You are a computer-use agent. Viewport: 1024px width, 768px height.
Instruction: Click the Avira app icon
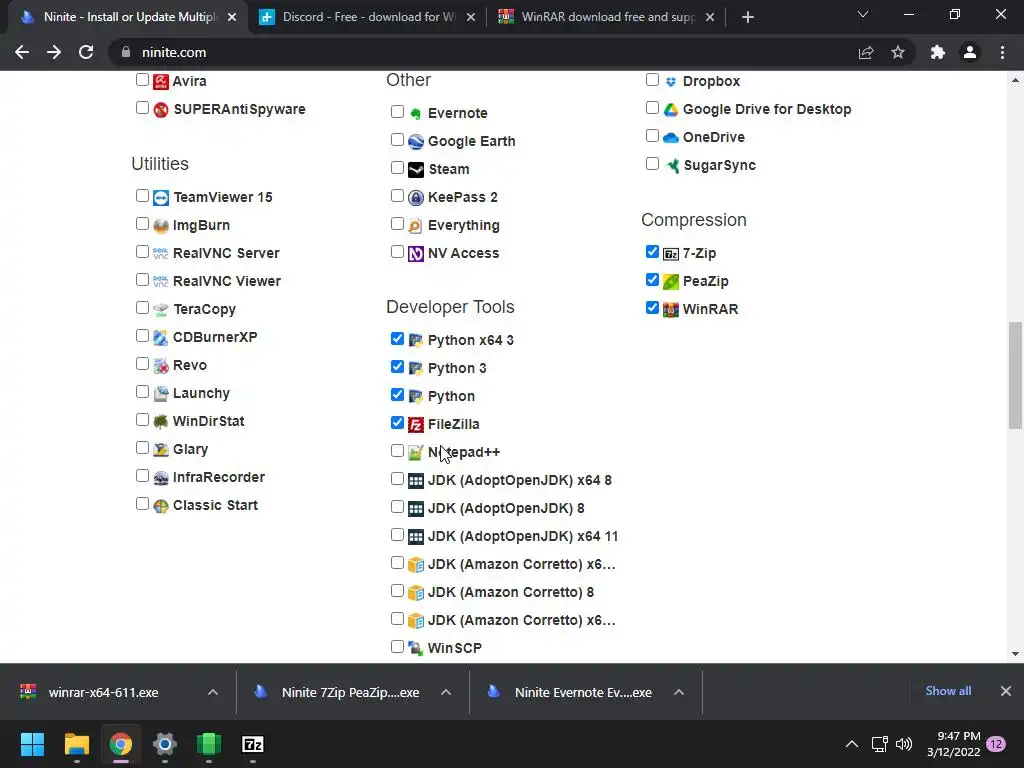coord(161,82)
